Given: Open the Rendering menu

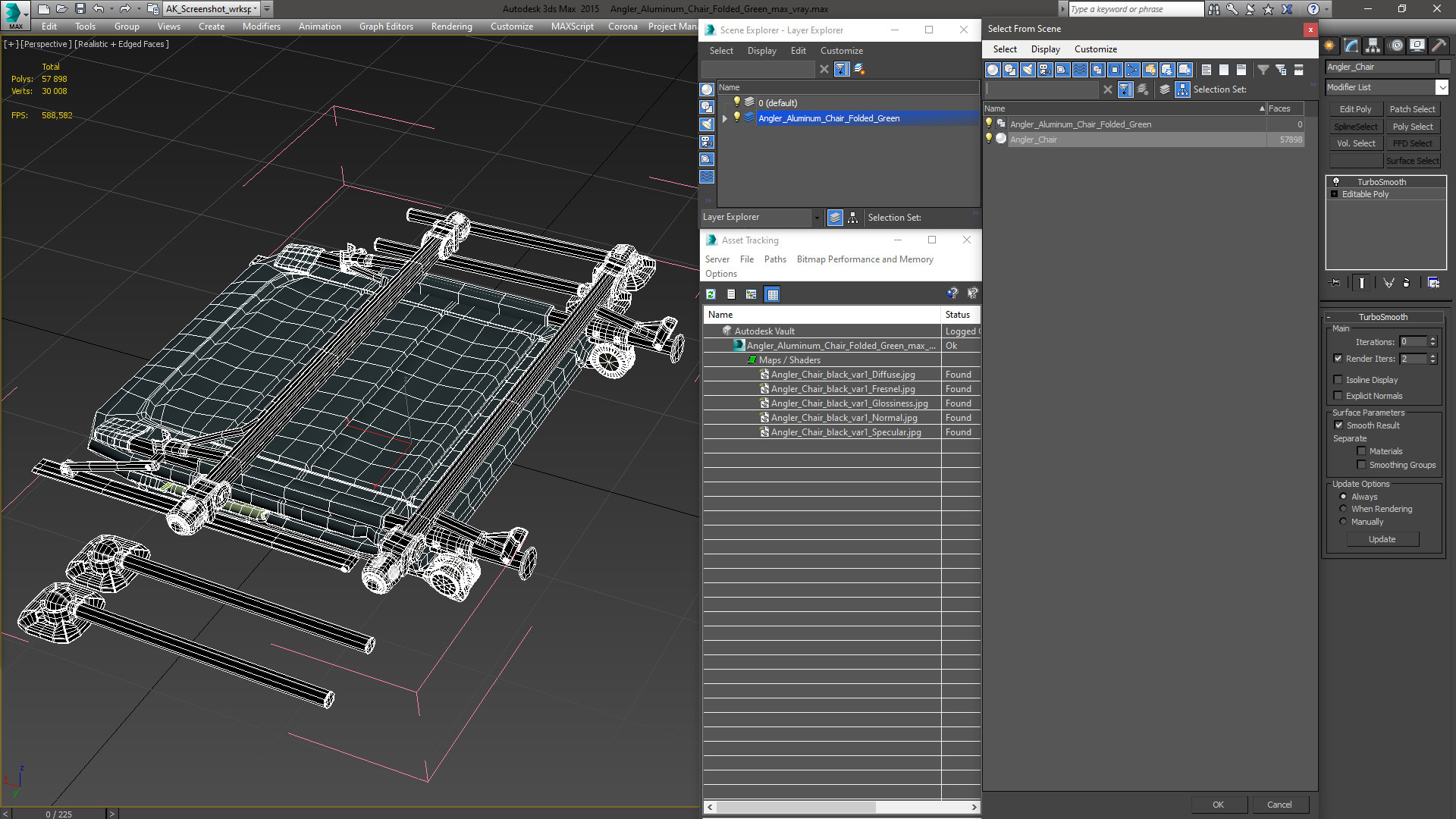Looking at the screenshot, I should pos(451,27).
